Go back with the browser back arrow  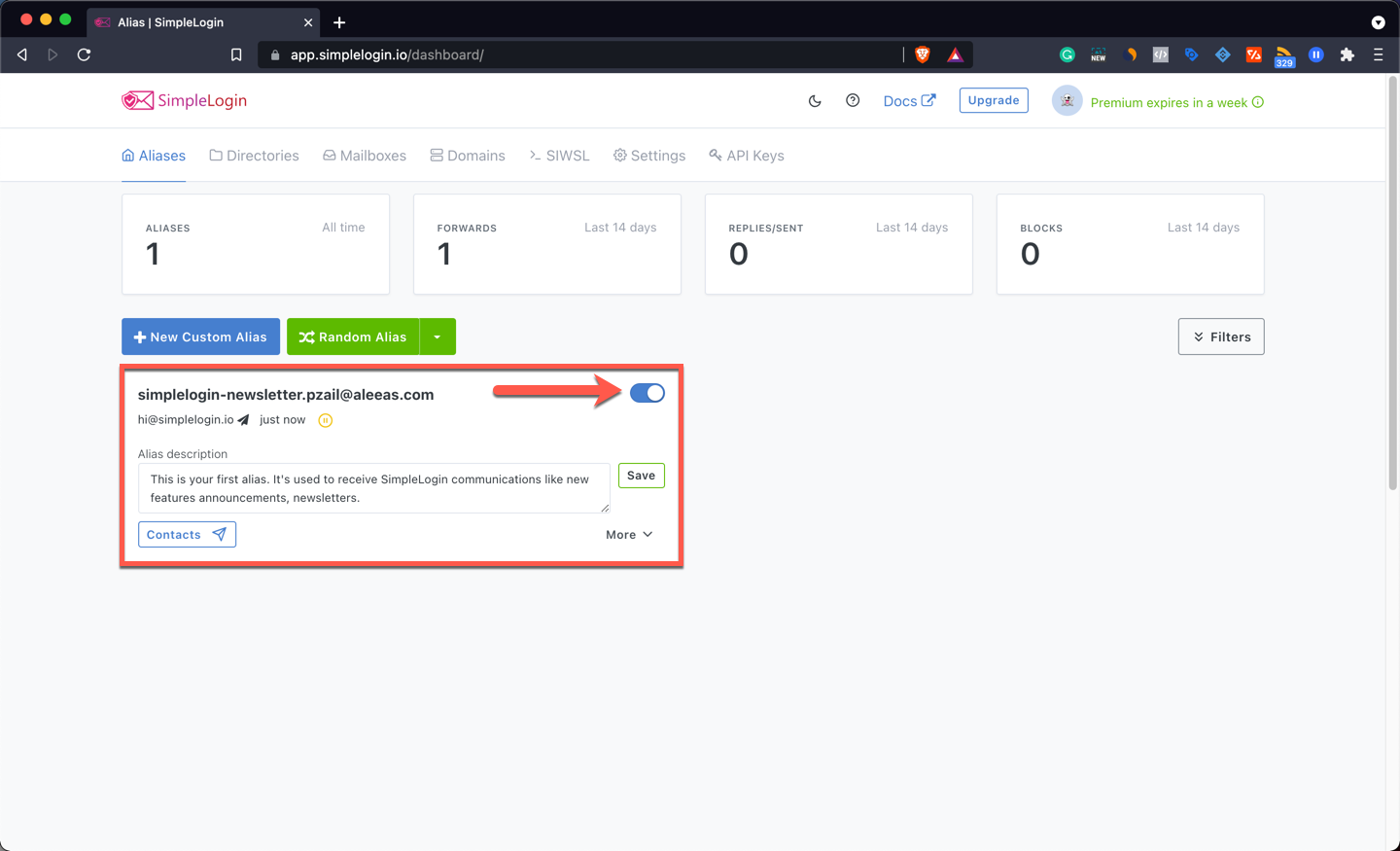coord(22,54)
